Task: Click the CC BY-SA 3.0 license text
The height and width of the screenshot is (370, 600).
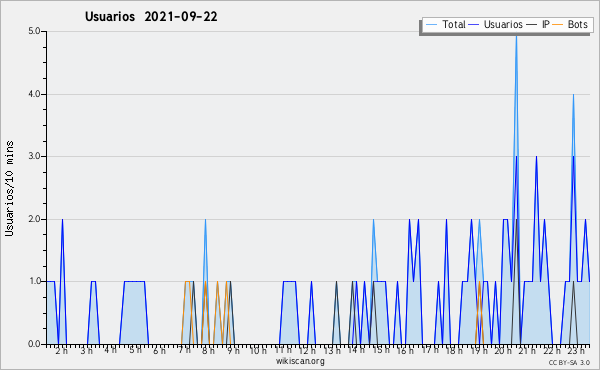Action: (569, 363)
